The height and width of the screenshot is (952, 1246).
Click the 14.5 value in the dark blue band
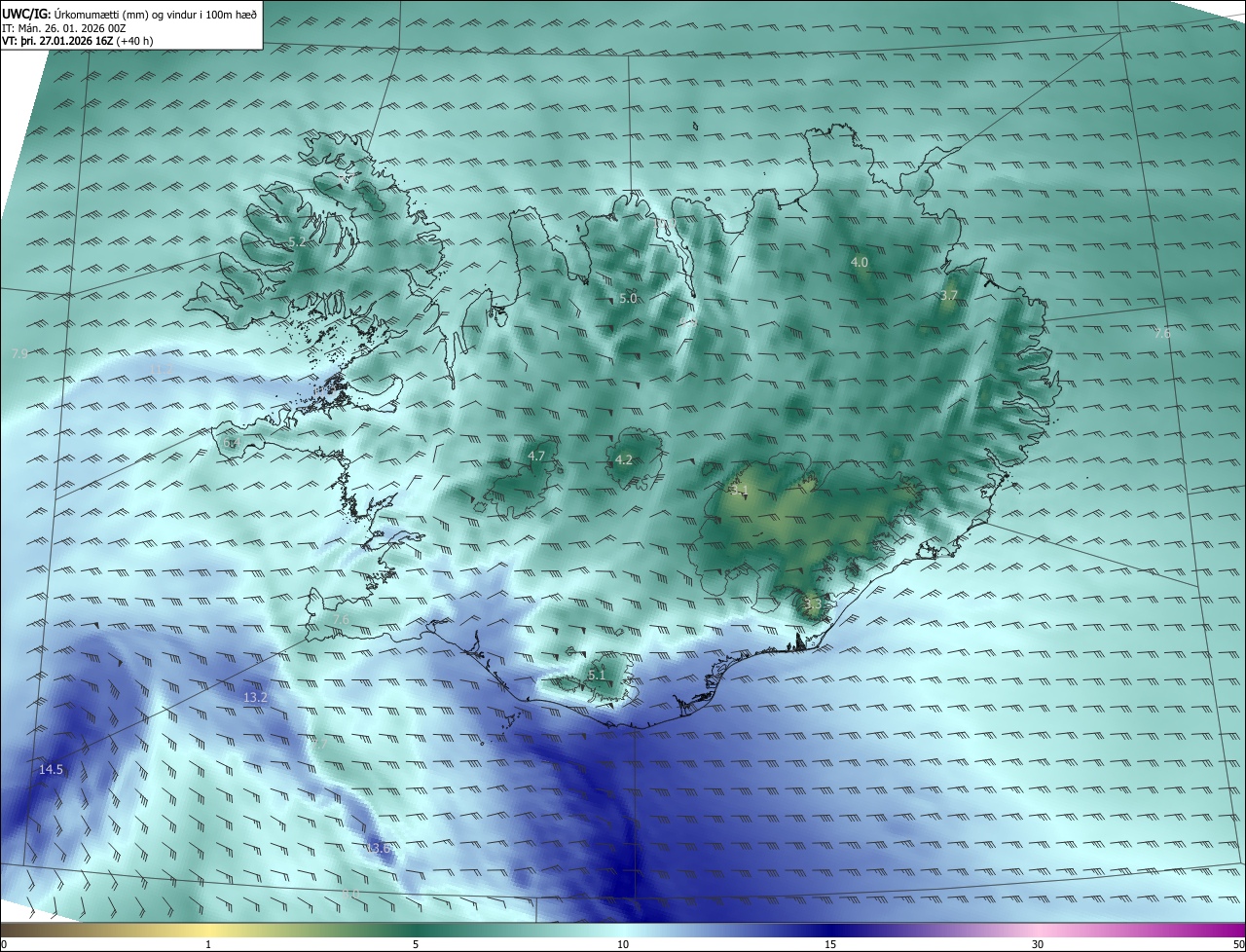[51, 770]
